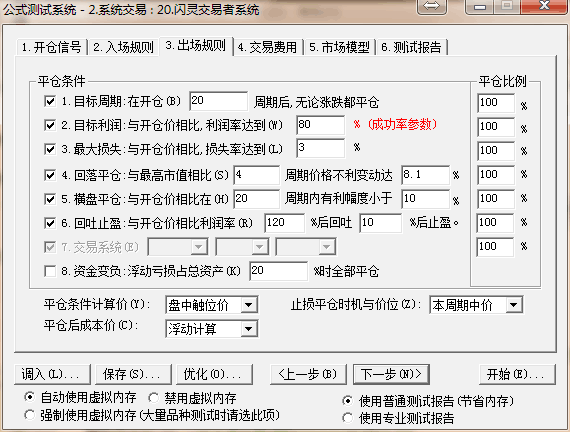Edit the 回落平仓 percentage field showing 8.1
This screenshot has width=570, height=432.
point(425,175)
